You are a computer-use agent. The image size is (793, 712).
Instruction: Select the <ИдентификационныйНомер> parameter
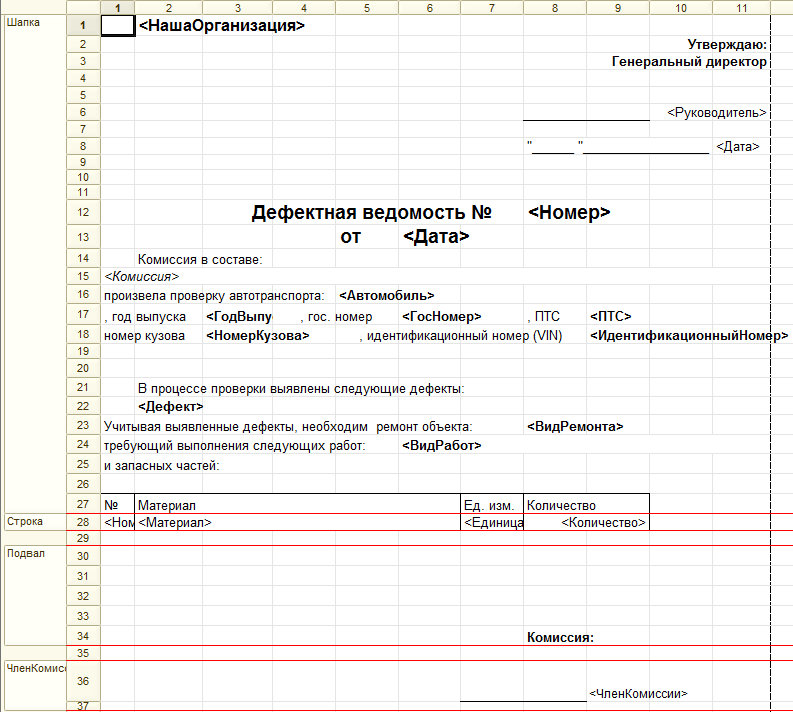pyautogui.click(x=689, y=336)
